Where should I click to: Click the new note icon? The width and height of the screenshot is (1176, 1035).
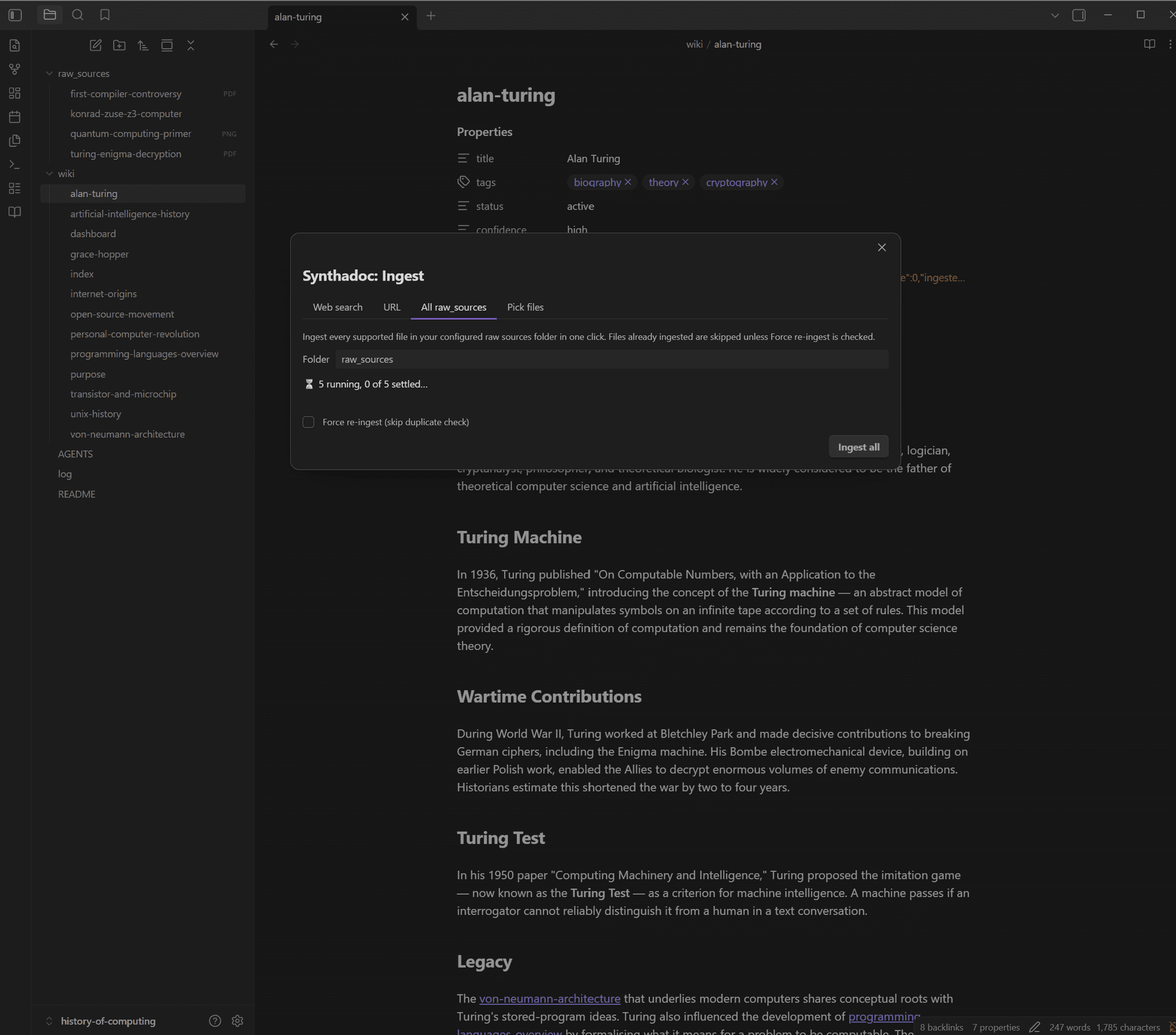click(96, 45)
